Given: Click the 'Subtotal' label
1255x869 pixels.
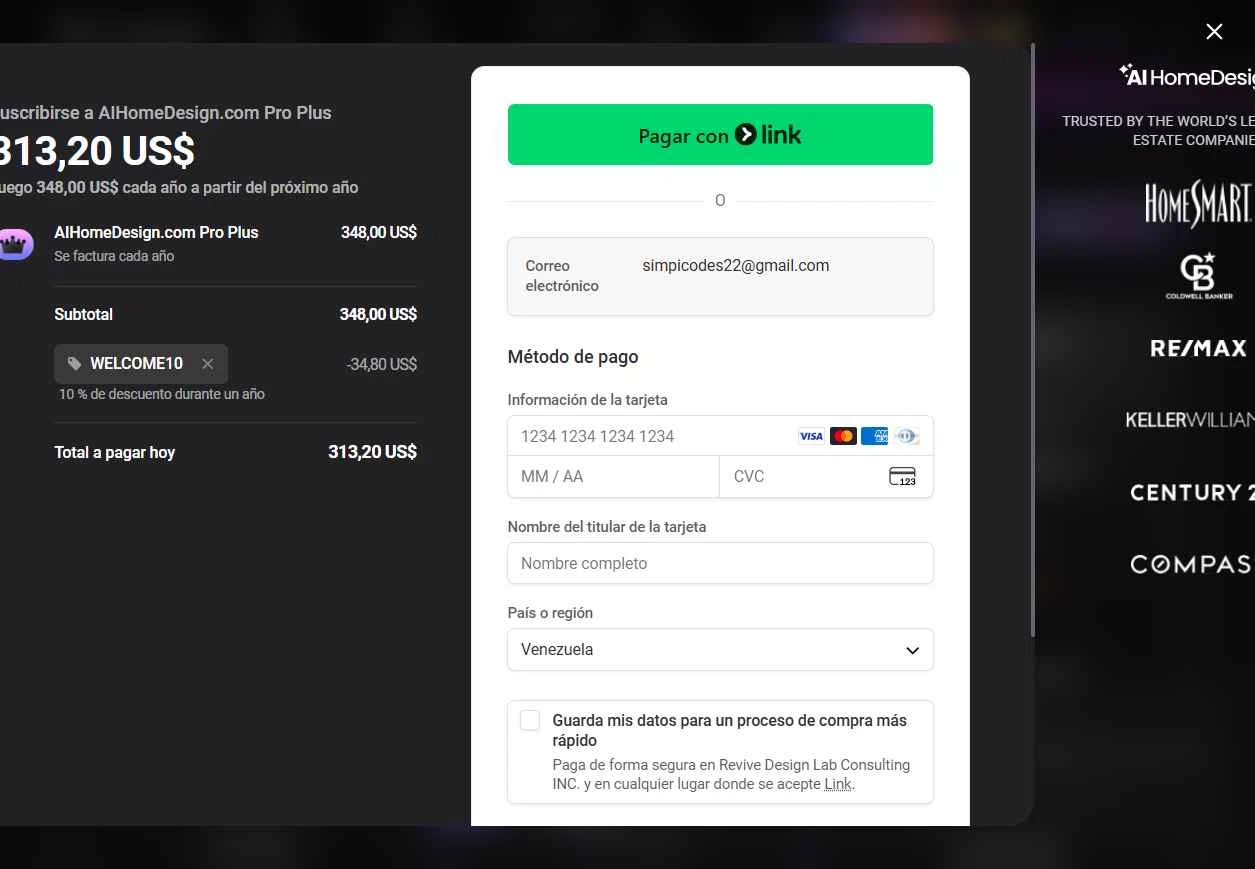Looking at the screenshot, I should tap(83, 314).
